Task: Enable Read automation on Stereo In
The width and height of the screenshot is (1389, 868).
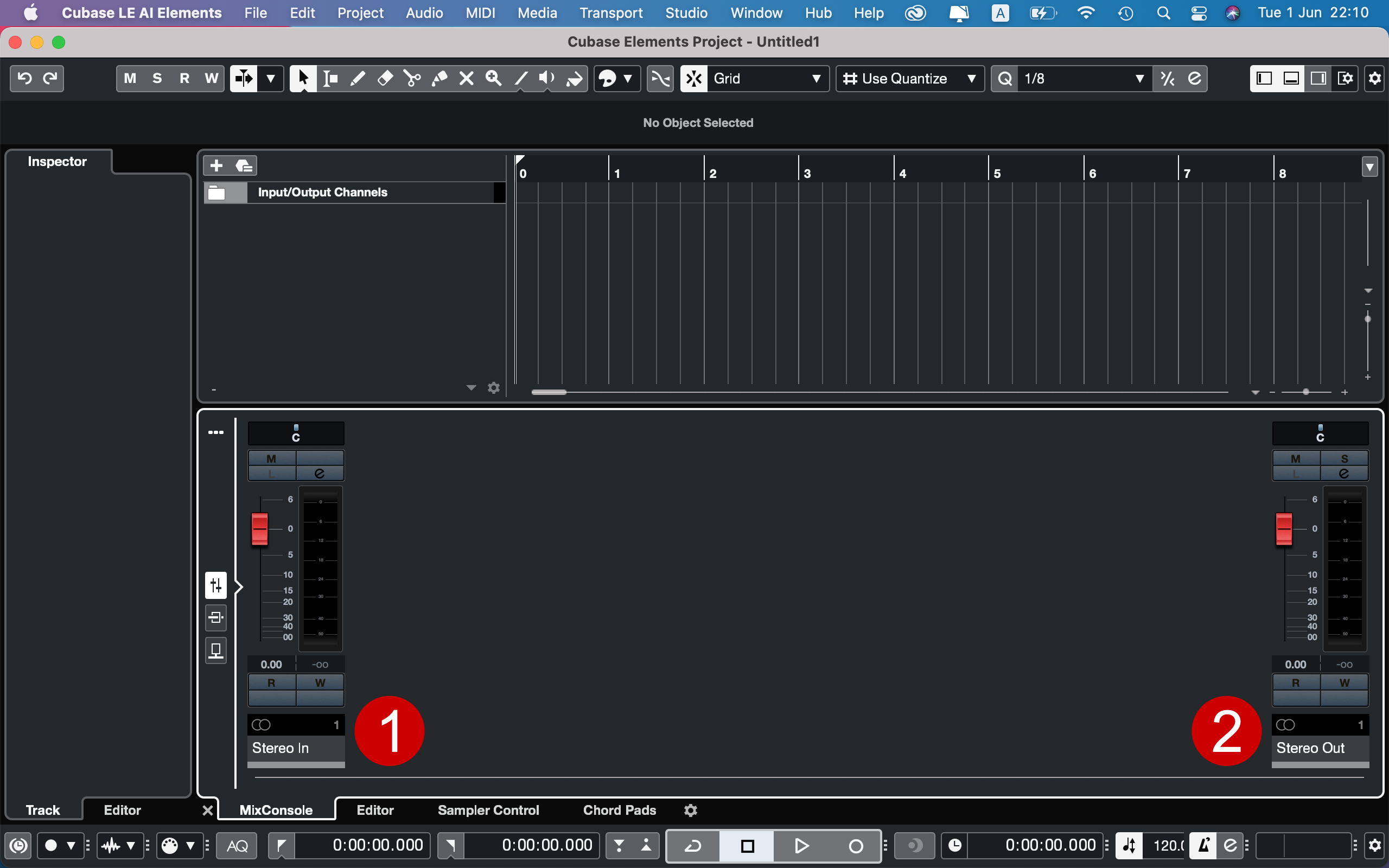Action: pos(271,682)
